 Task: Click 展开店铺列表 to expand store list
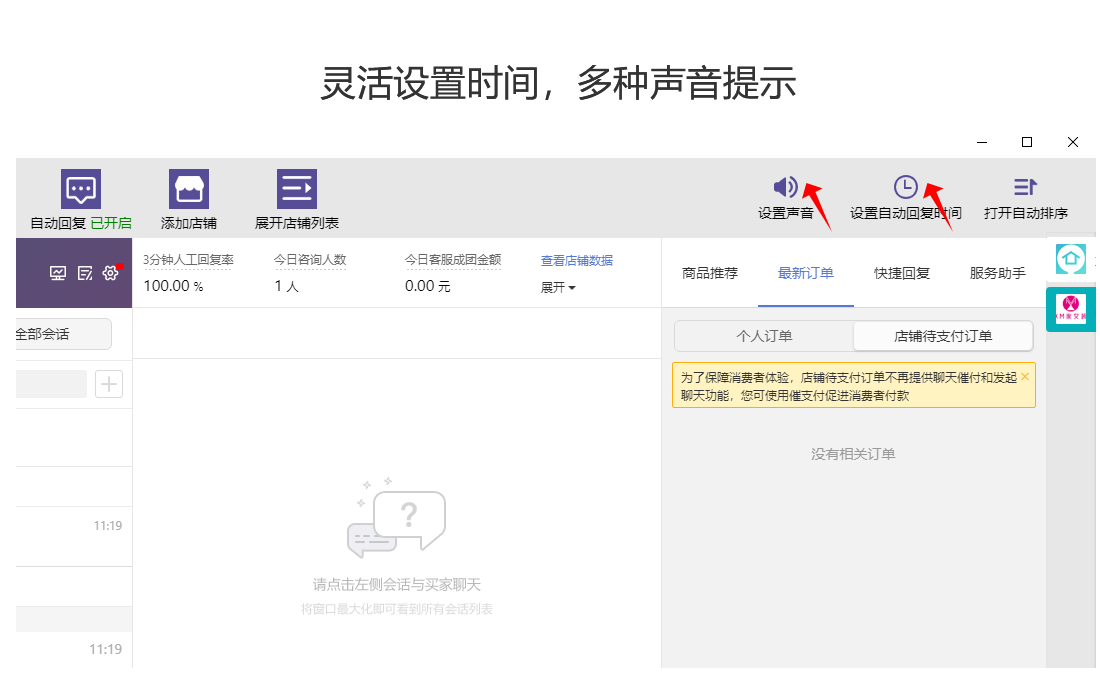point(296,189)
